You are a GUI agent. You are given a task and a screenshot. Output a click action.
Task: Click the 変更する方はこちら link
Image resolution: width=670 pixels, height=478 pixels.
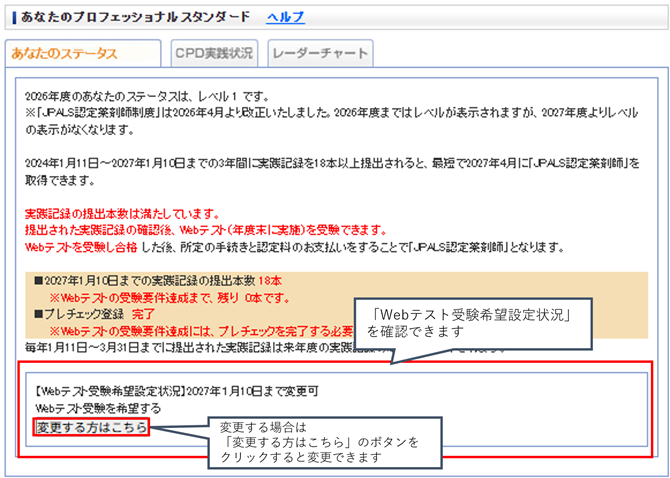click(x=92, y=427)
